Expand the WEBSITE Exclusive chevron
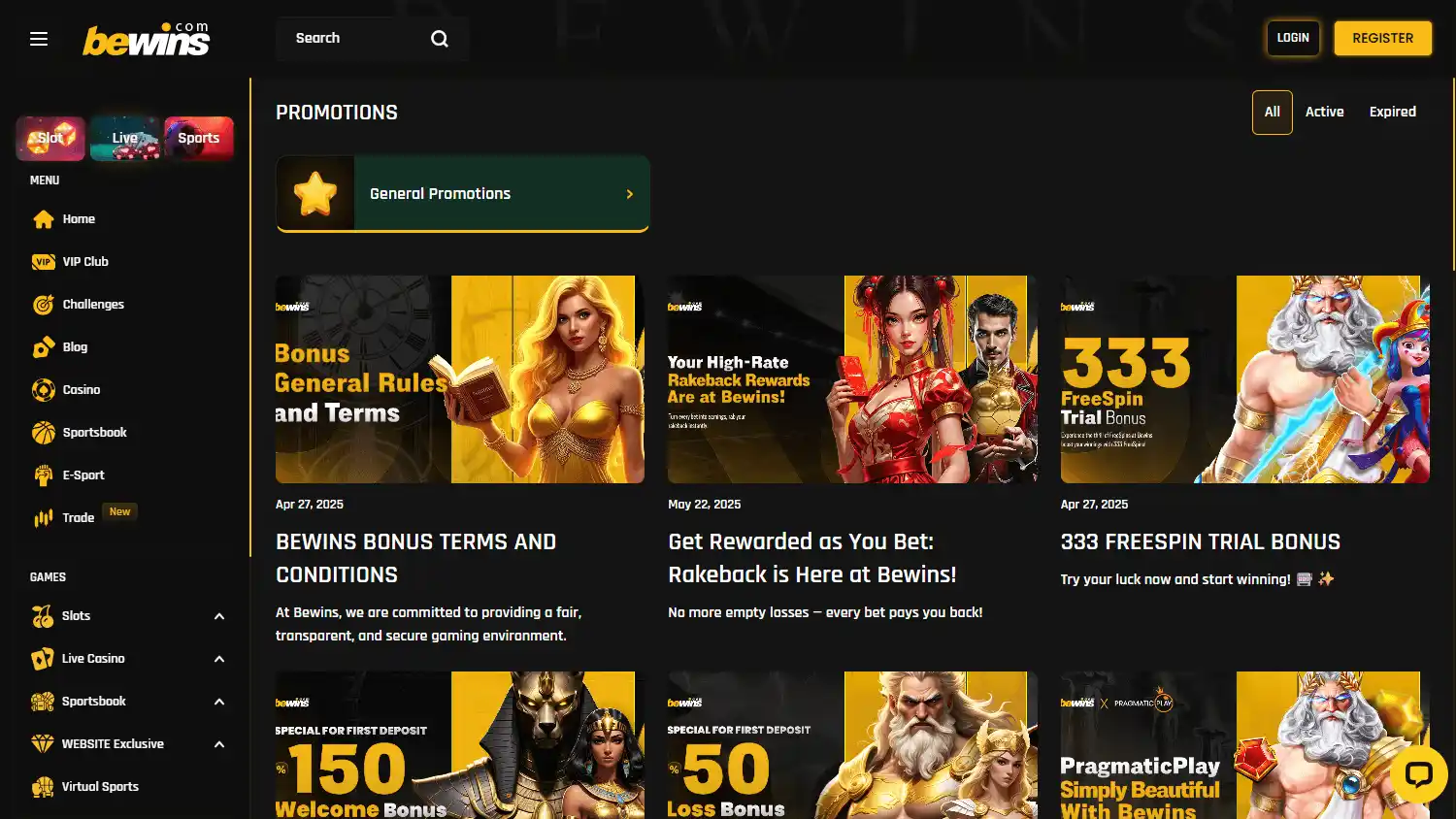Screen dimensions: 1456x819 [x=219, y=744]
